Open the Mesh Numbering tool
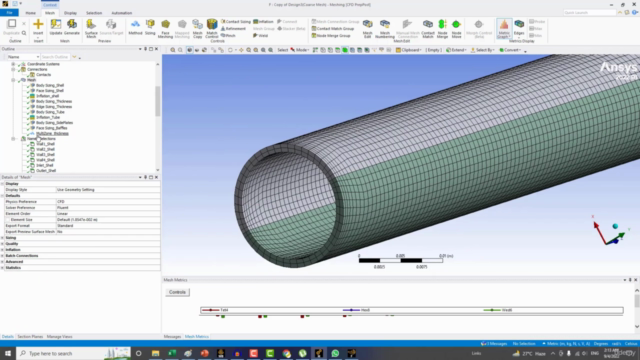The width and height of the screenshot is (640, 360). coord(384,29)
